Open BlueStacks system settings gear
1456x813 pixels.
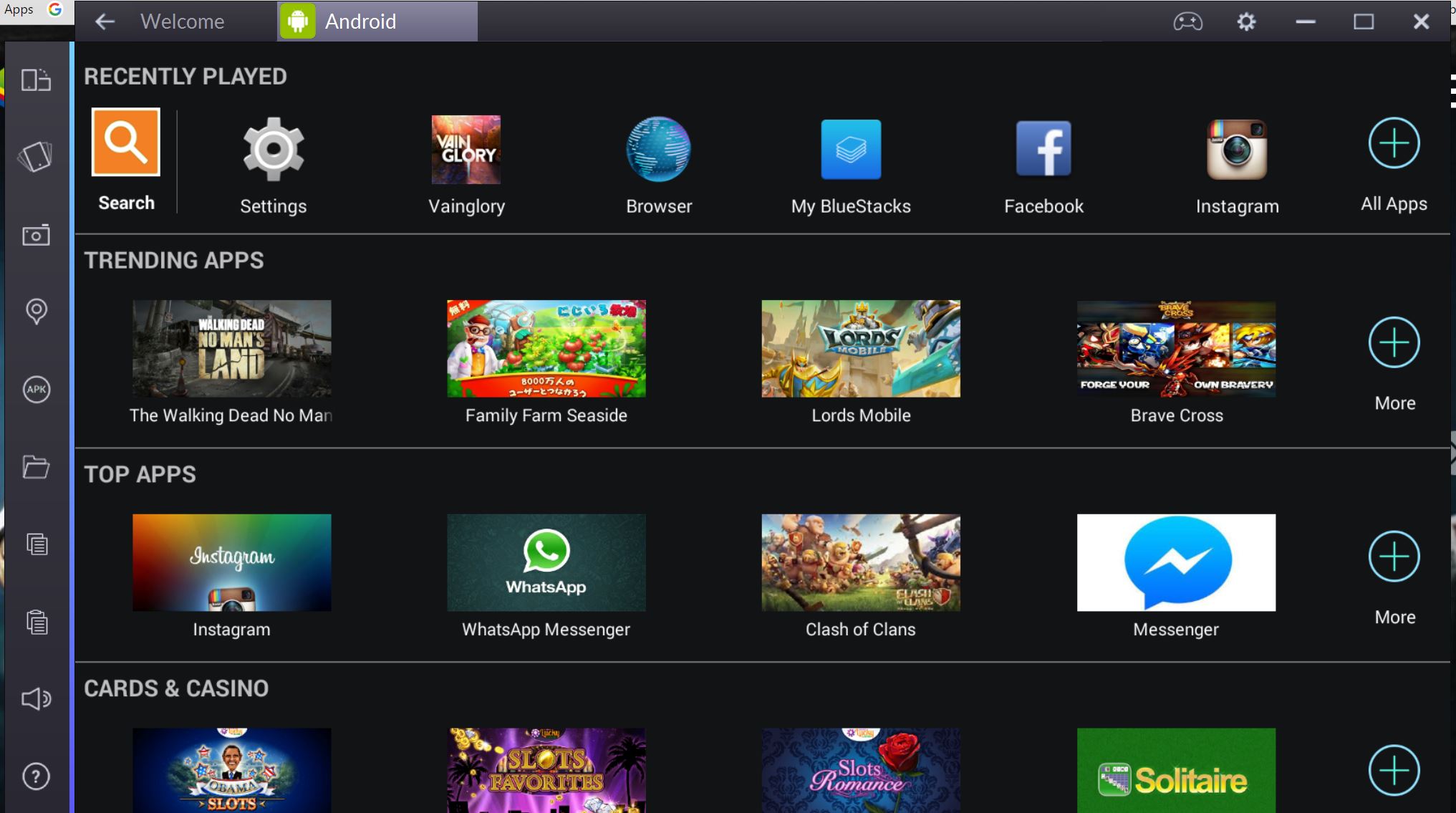tap(1247, 20)
